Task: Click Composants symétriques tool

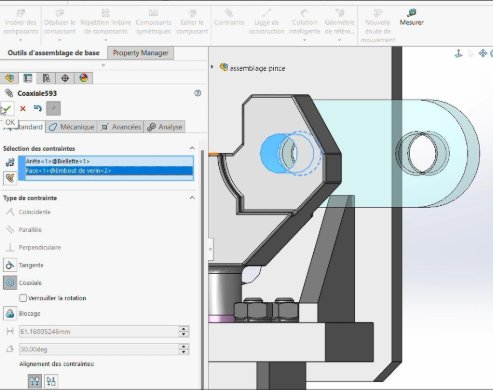Action: coord(153,22)
